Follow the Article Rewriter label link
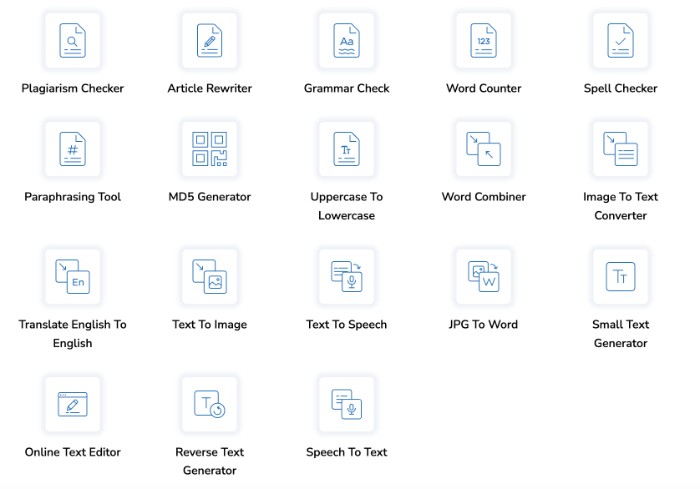The height and width of the screenshot is (489, 700). pyautogui.click(x=210, y=88)
